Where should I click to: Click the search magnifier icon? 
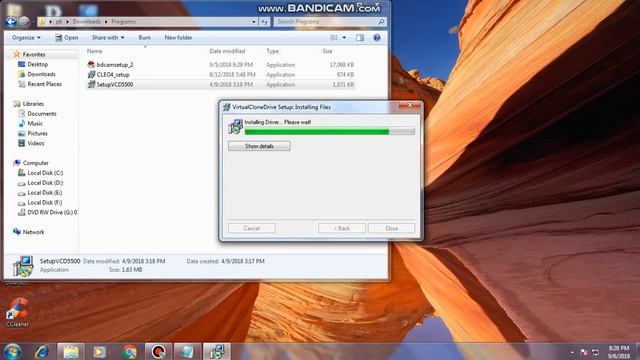[x=381, y=22]
